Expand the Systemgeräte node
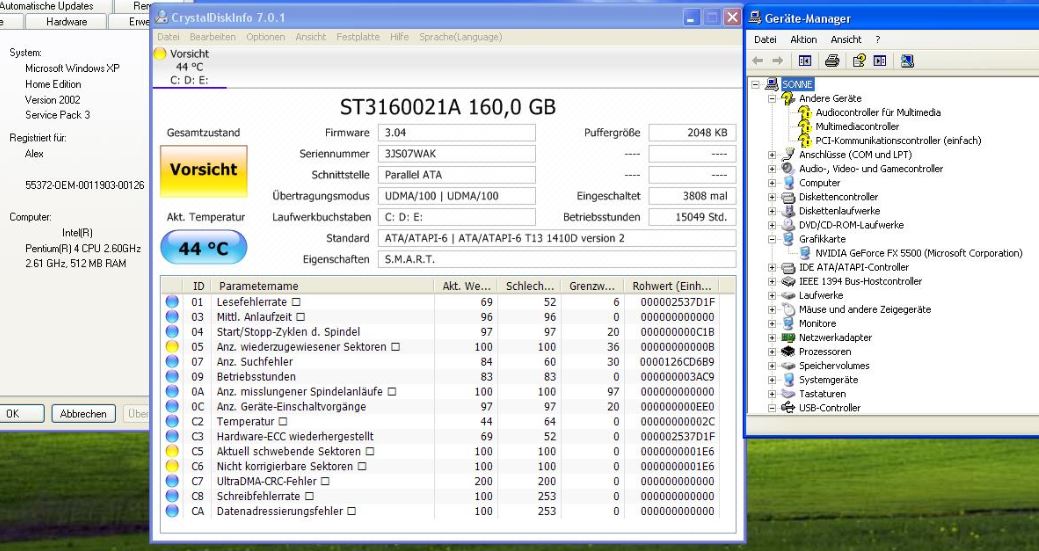This screenshot has width=1039, height=551. 772,380
